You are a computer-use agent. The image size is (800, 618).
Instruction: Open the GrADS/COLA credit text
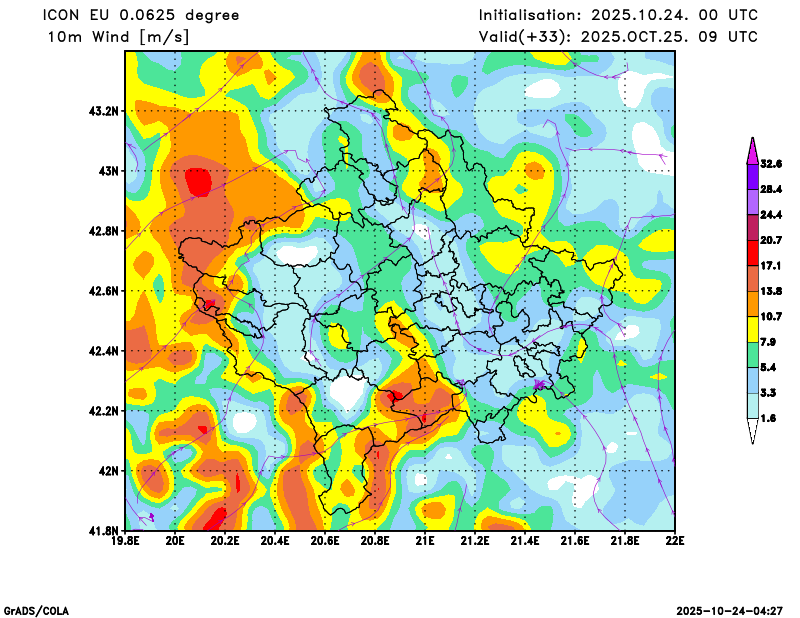(x=36, y=610)
